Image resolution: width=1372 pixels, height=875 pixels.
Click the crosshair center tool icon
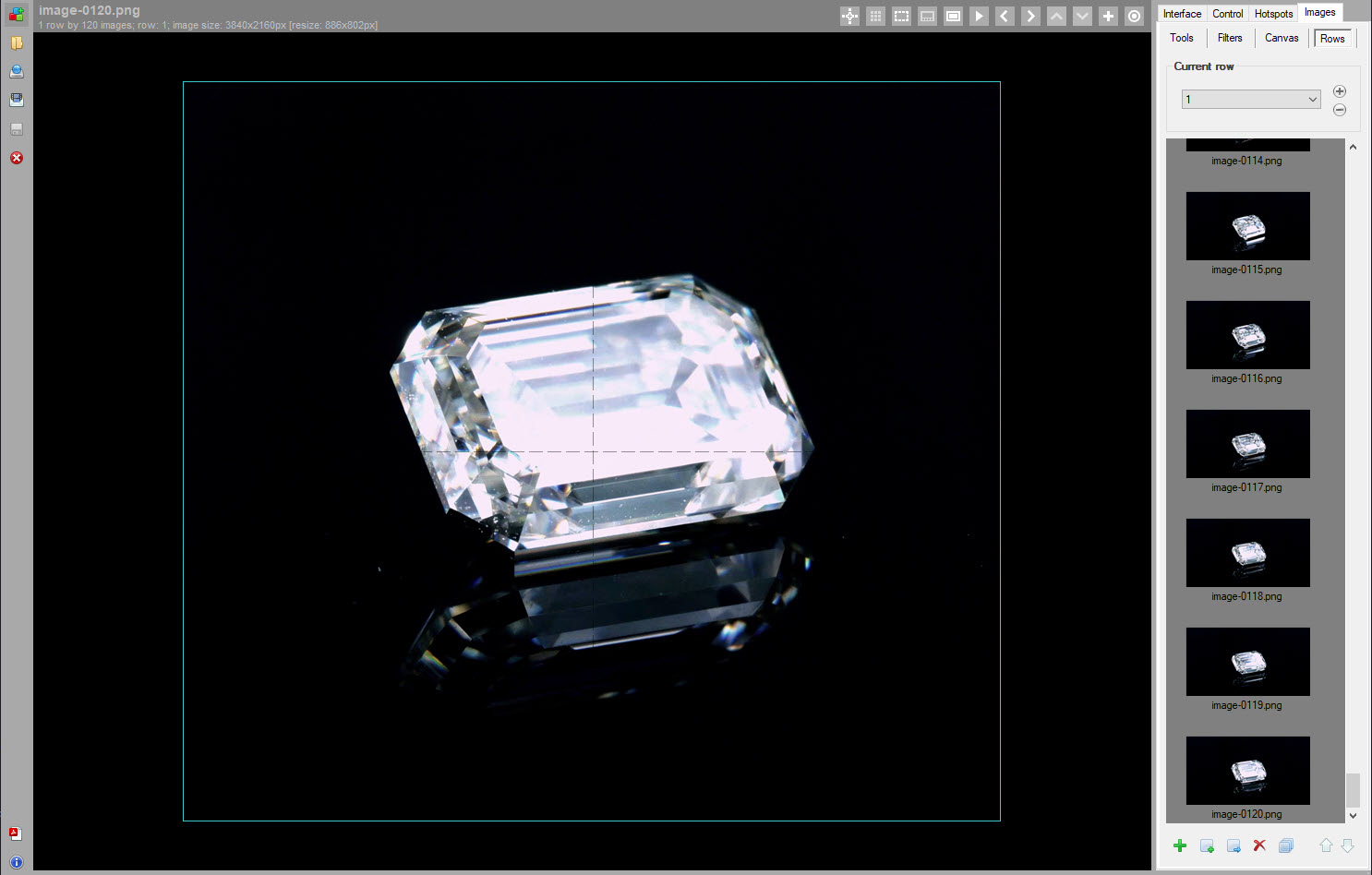pyautogui.click(x=849, y=16)
